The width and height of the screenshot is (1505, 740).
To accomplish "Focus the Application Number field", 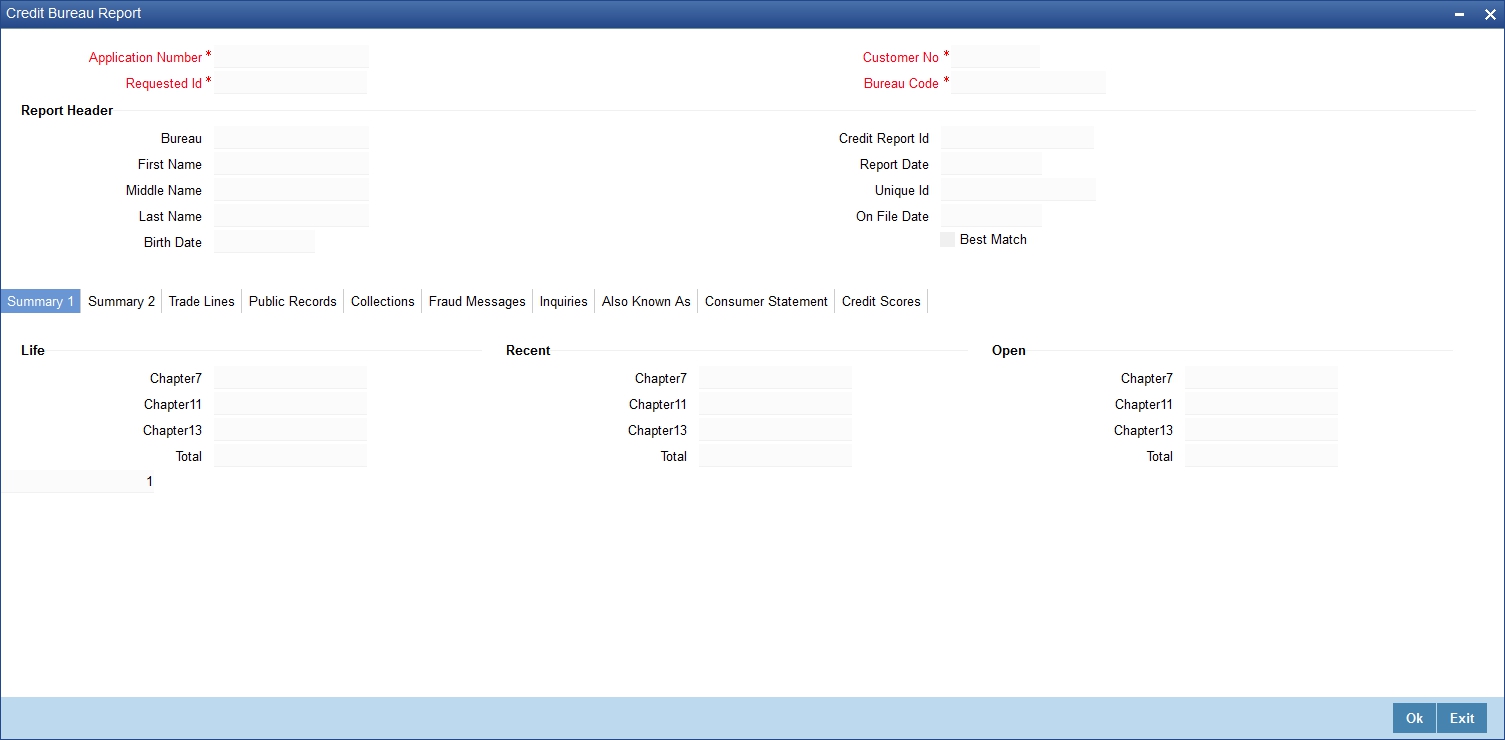I will pyautogui.click(x=291, y=57).
